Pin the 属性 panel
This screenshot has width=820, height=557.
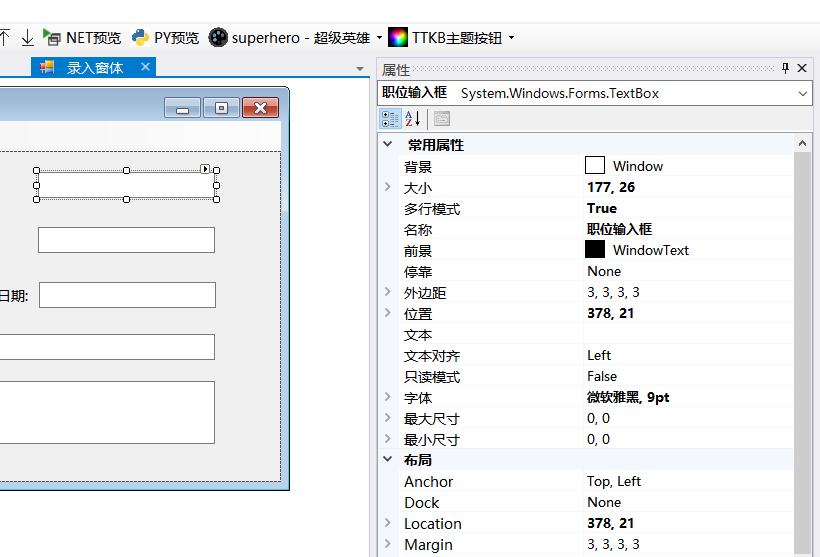point(785,68)
